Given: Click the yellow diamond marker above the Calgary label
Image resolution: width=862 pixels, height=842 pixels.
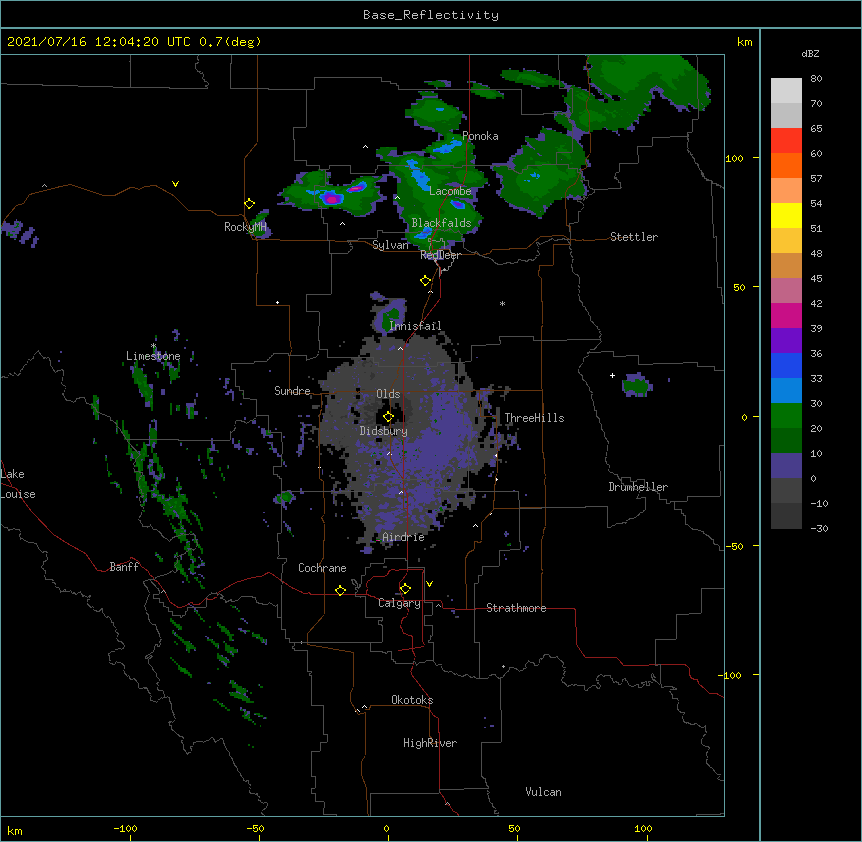Looking at the screenshot, I should (405, 589).
